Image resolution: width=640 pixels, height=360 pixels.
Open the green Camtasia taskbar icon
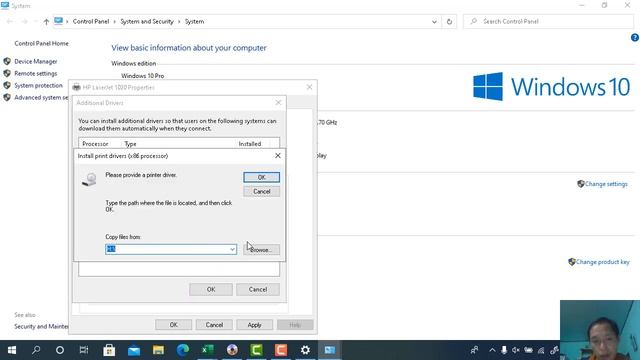click(x=256, y=350)
